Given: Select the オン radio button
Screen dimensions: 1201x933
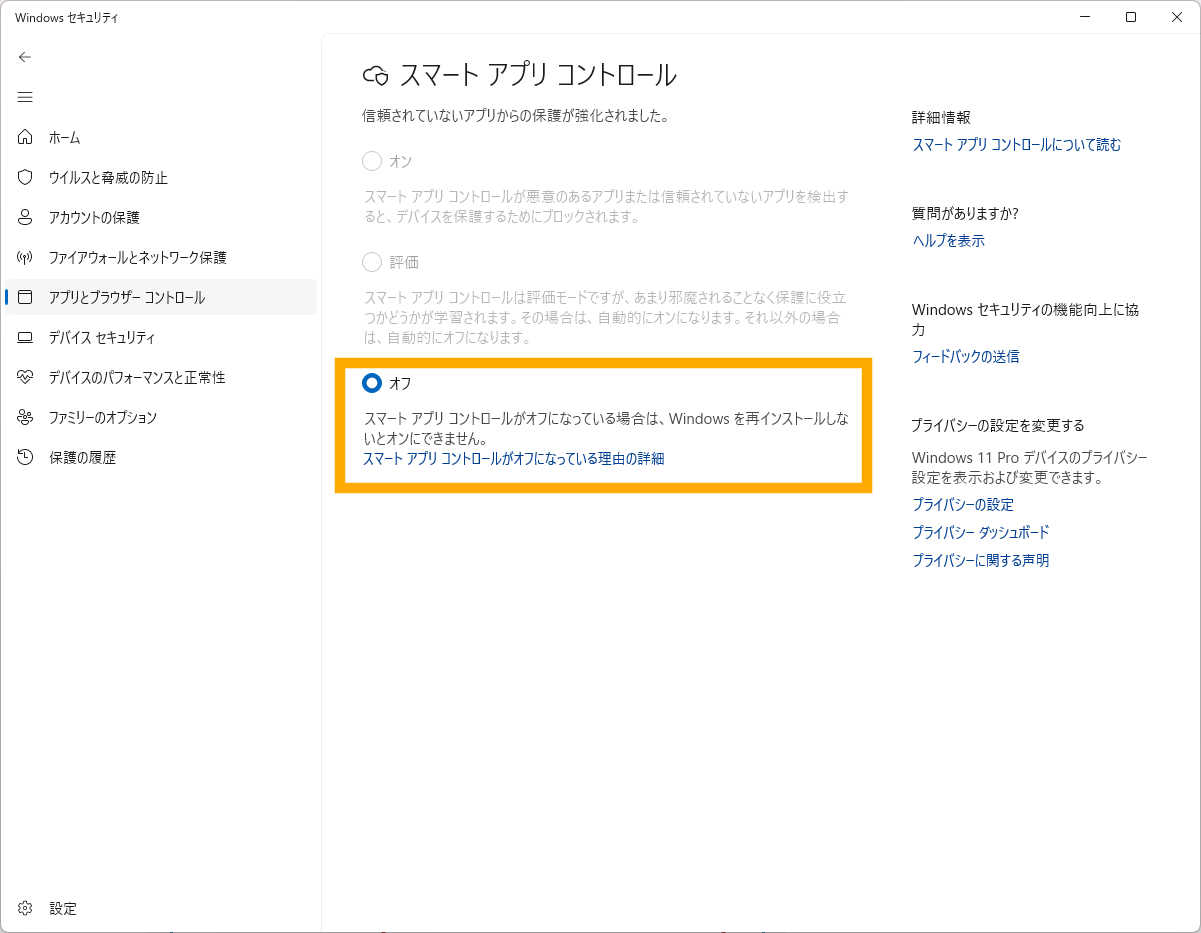Looking at the screenshot, I should pyautogui.click(x=372, y=161).
